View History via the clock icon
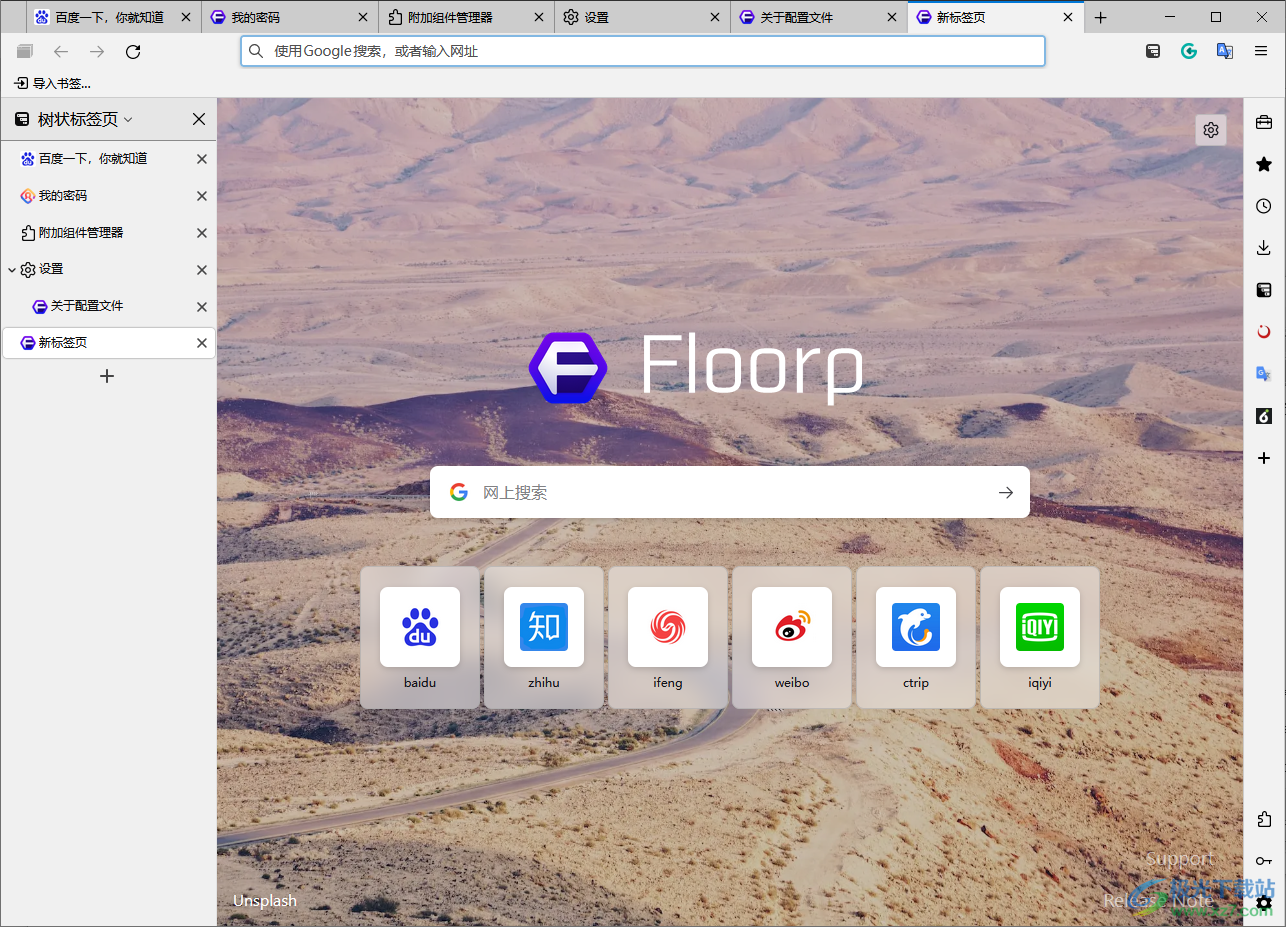This screenshot has height=927, width=1286. 1263,205
